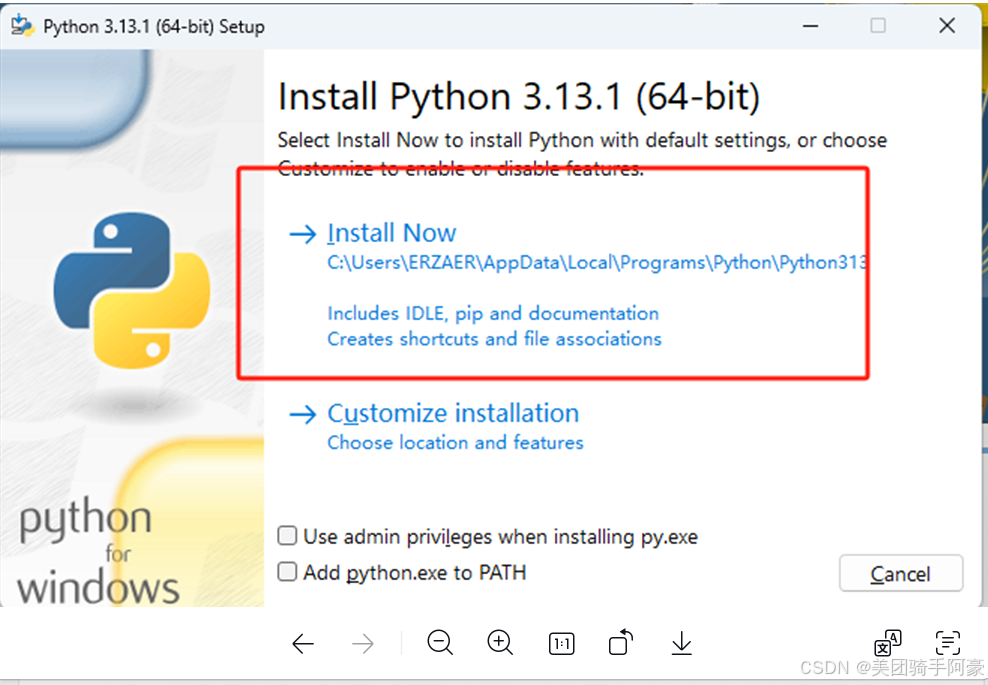
Task: Rotate the image with the rotate icon
Action: click(x=621, y=642)
